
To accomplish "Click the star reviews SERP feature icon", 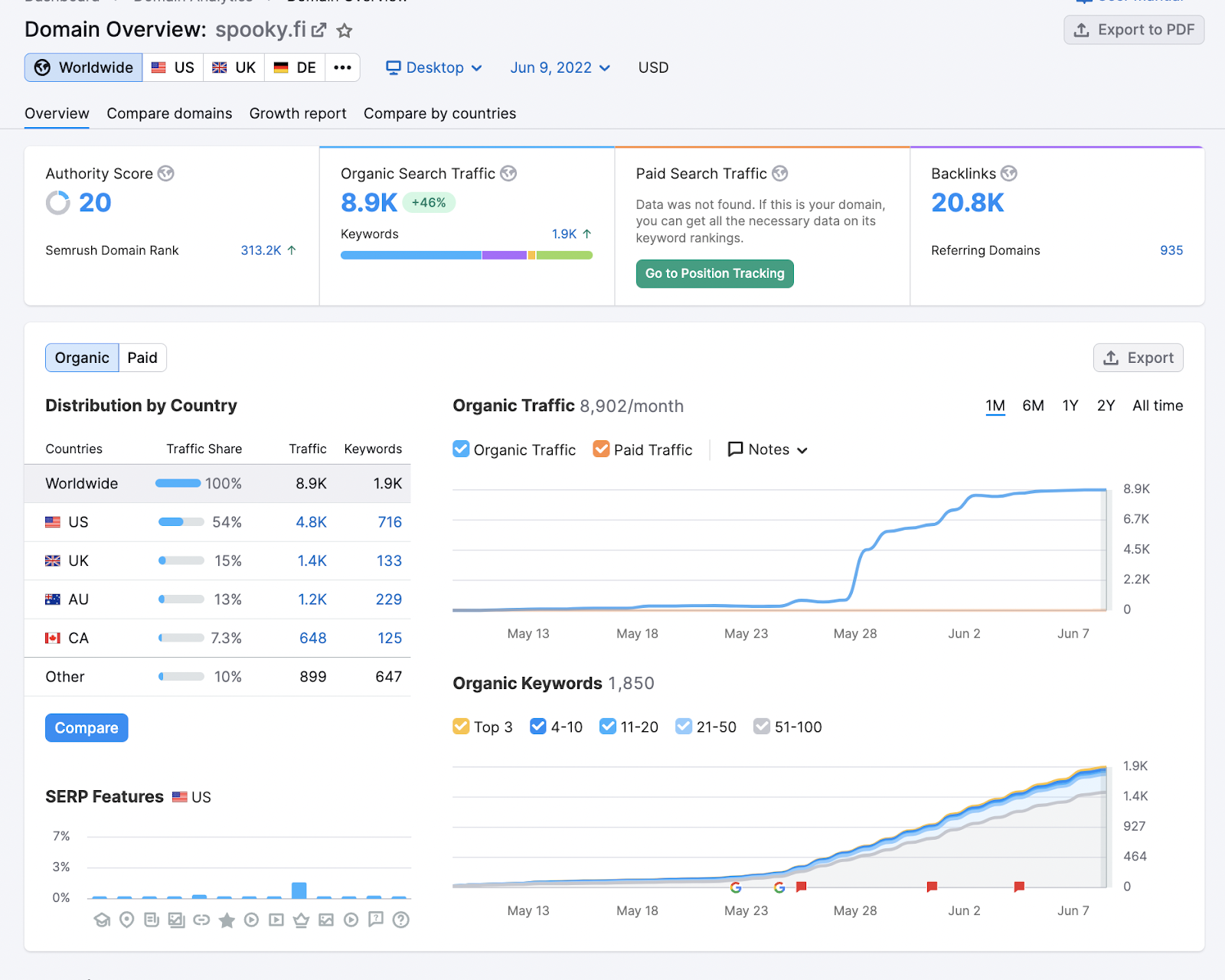I will (227, 920).
